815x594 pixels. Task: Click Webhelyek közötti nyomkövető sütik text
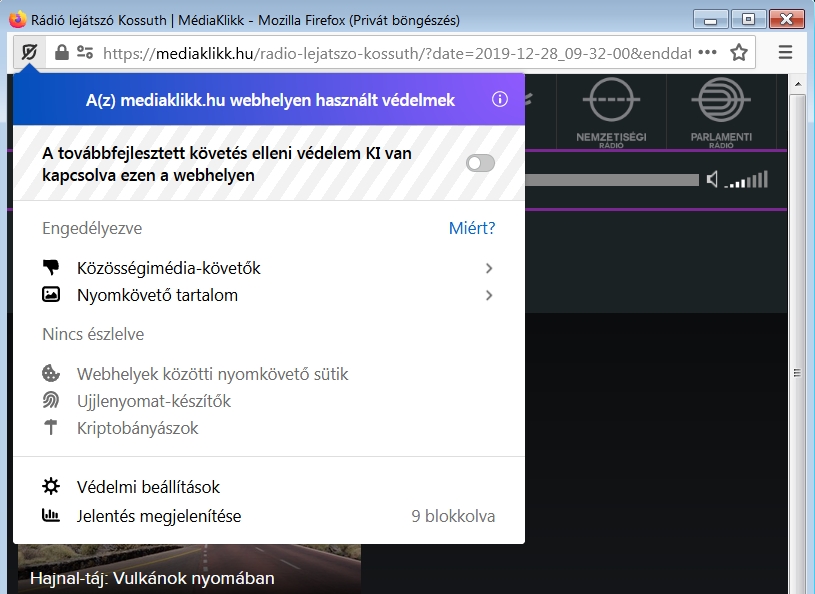(x=213, y=374)
